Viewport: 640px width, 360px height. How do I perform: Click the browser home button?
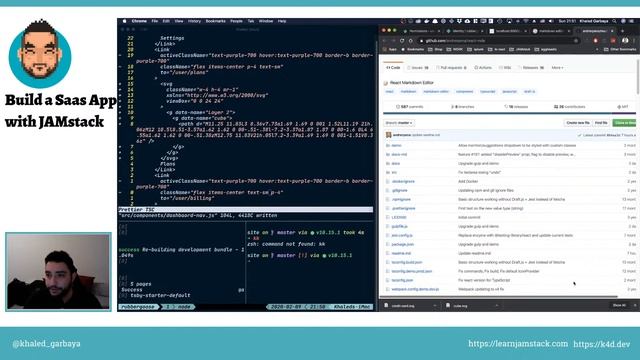coord(411,41)
